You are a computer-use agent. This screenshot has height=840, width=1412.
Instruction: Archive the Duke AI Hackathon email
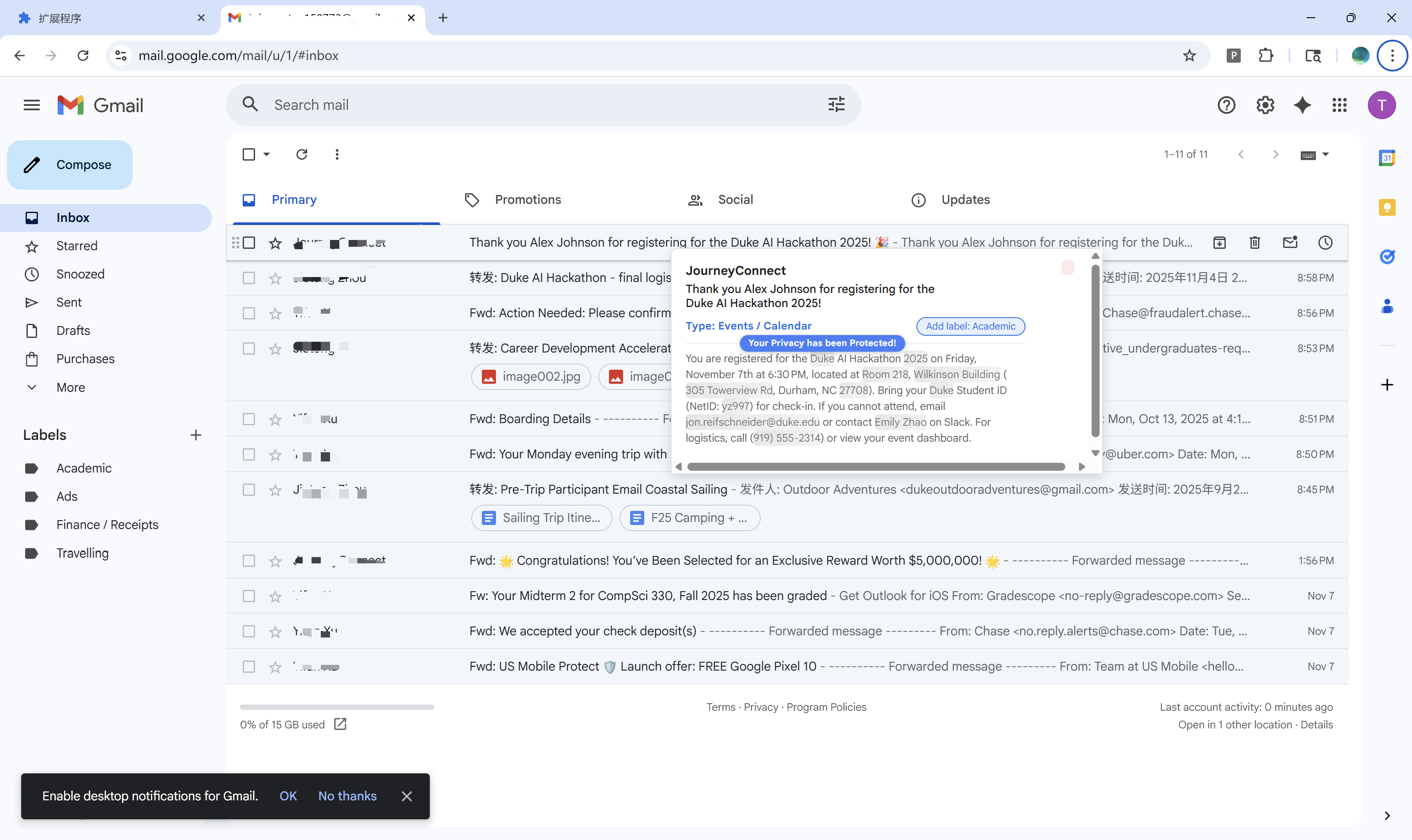1220,243
